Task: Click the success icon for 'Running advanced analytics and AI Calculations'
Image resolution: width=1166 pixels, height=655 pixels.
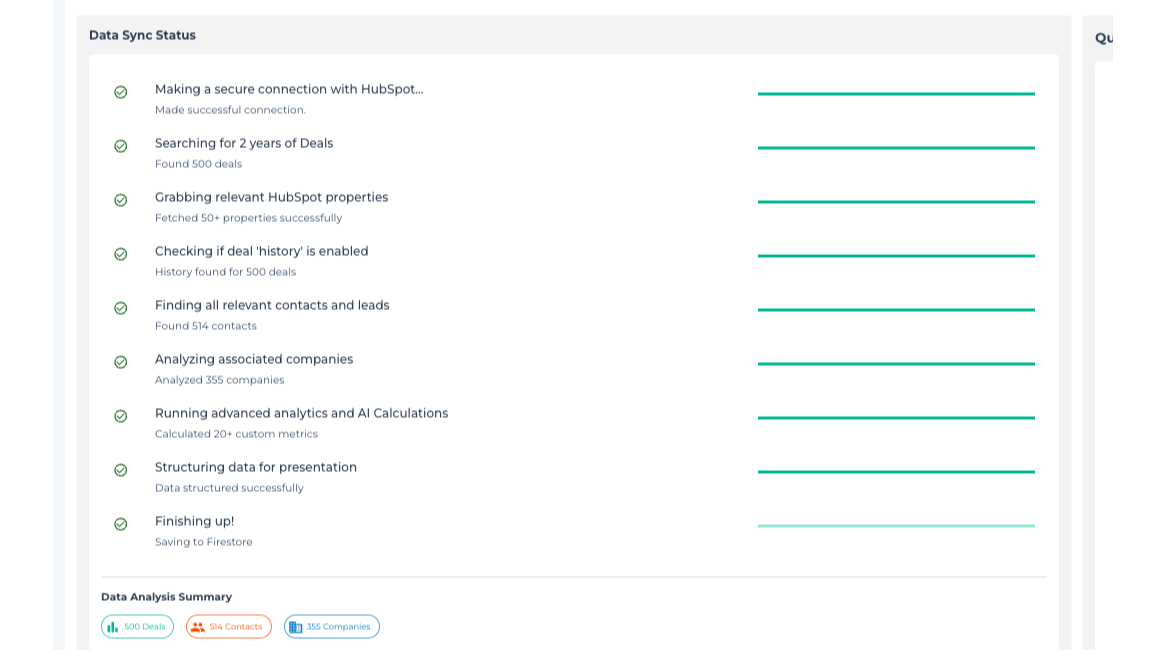Action: pos(121,415)
